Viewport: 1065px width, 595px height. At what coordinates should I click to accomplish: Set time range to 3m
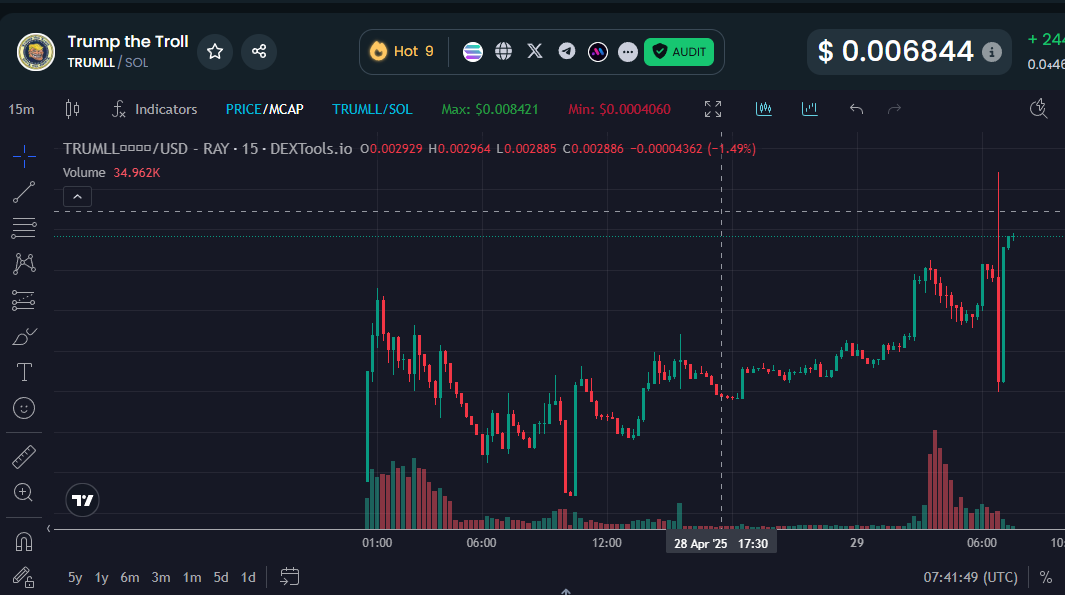(x=161, y=577)
